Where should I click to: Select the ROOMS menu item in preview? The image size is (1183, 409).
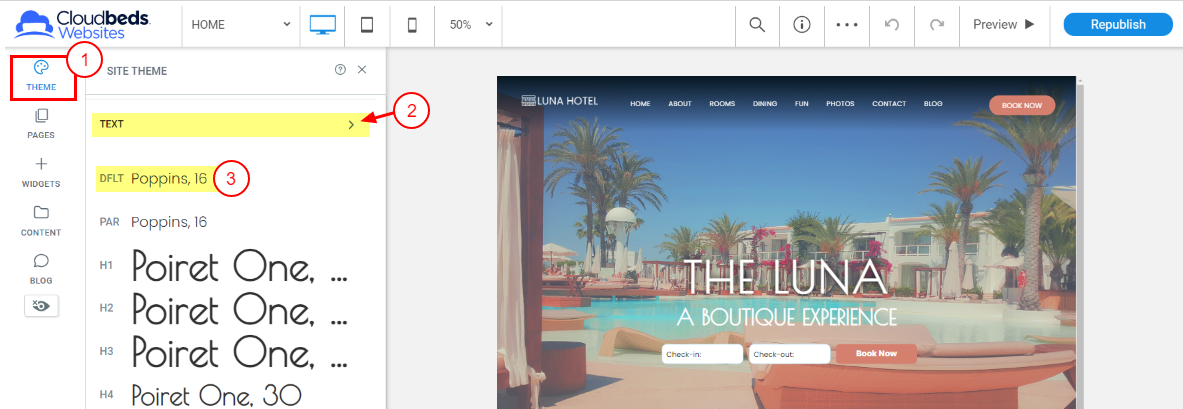pos(722,104)
